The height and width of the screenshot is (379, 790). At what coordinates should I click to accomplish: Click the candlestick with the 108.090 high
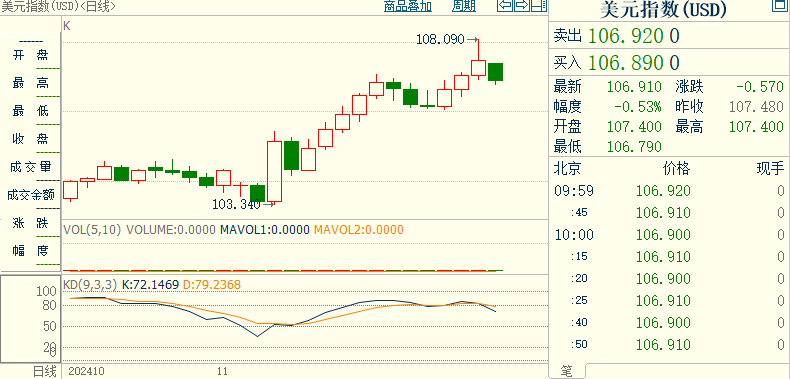[x=478, y=59]
